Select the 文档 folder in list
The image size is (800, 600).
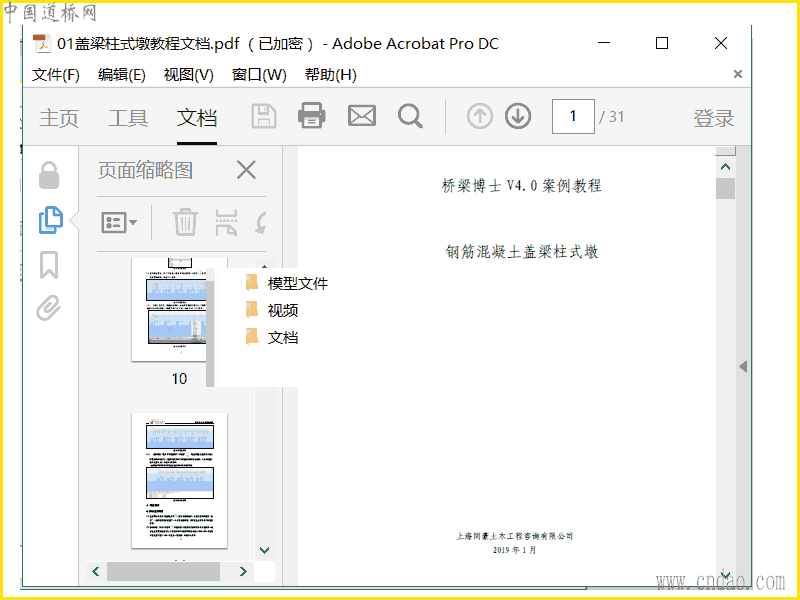point(272,337)
